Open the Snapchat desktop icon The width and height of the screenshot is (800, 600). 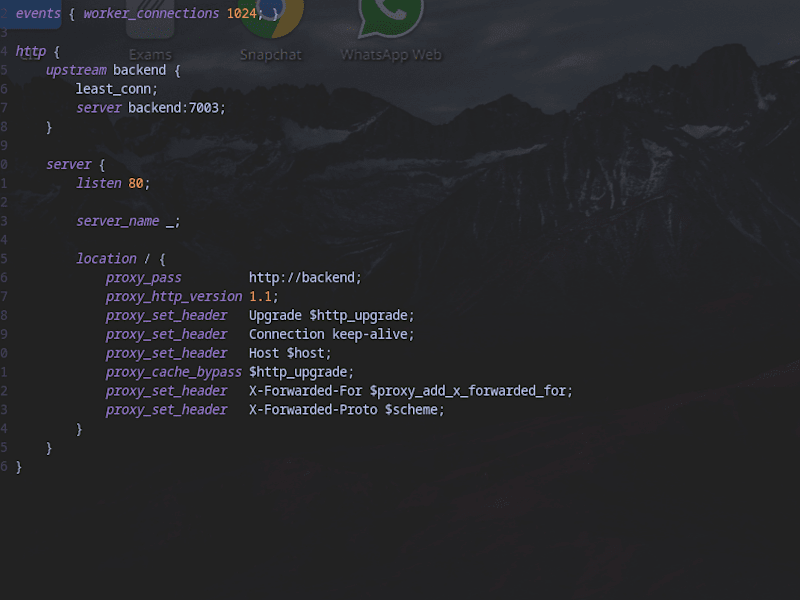coord(271,31)
